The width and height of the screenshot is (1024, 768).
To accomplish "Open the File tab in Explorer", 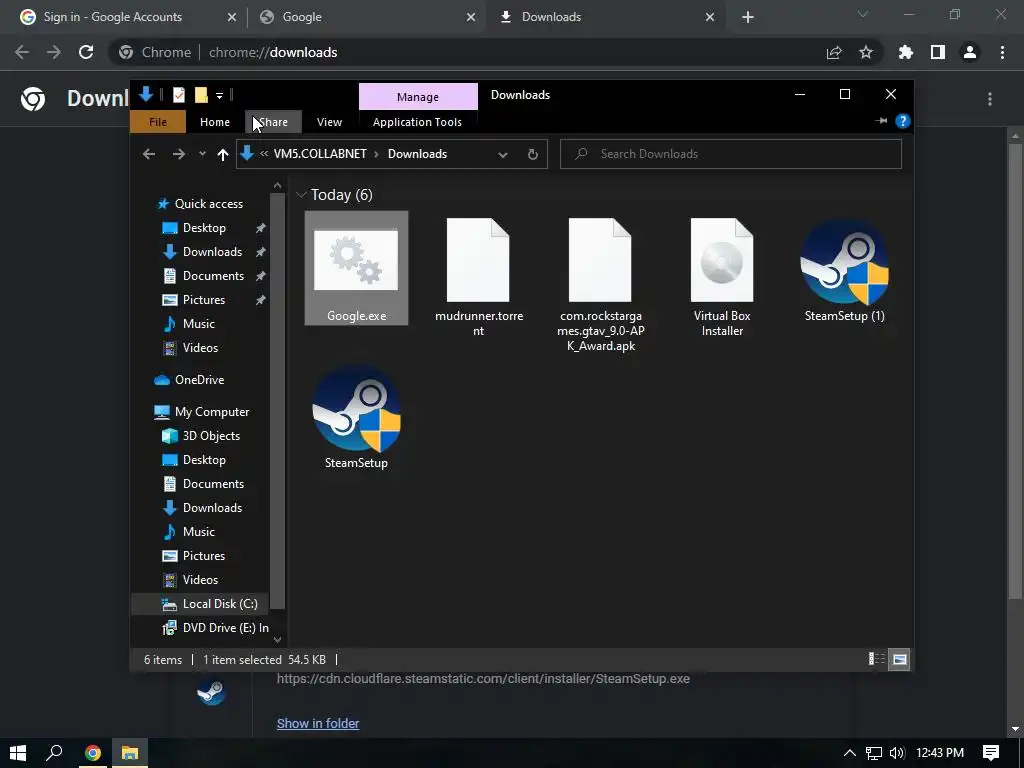I will (158, 122).
